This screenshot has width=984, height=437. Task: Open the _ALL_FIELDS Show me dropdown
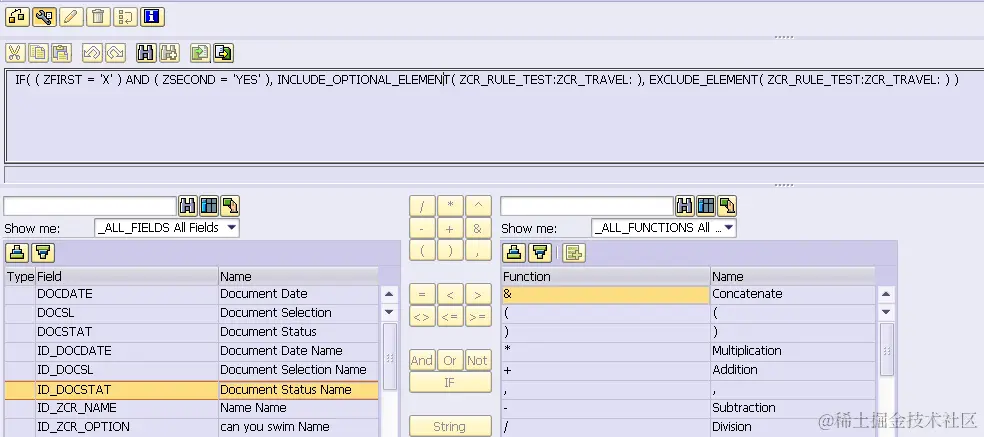(x=167, y=227)
